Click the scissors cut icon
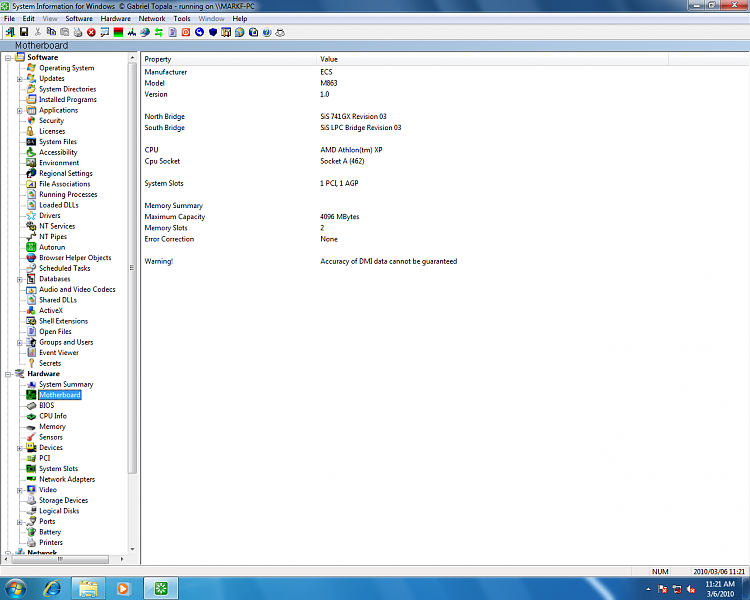Screen dimensions: 750x600 [x=37, y=32]
